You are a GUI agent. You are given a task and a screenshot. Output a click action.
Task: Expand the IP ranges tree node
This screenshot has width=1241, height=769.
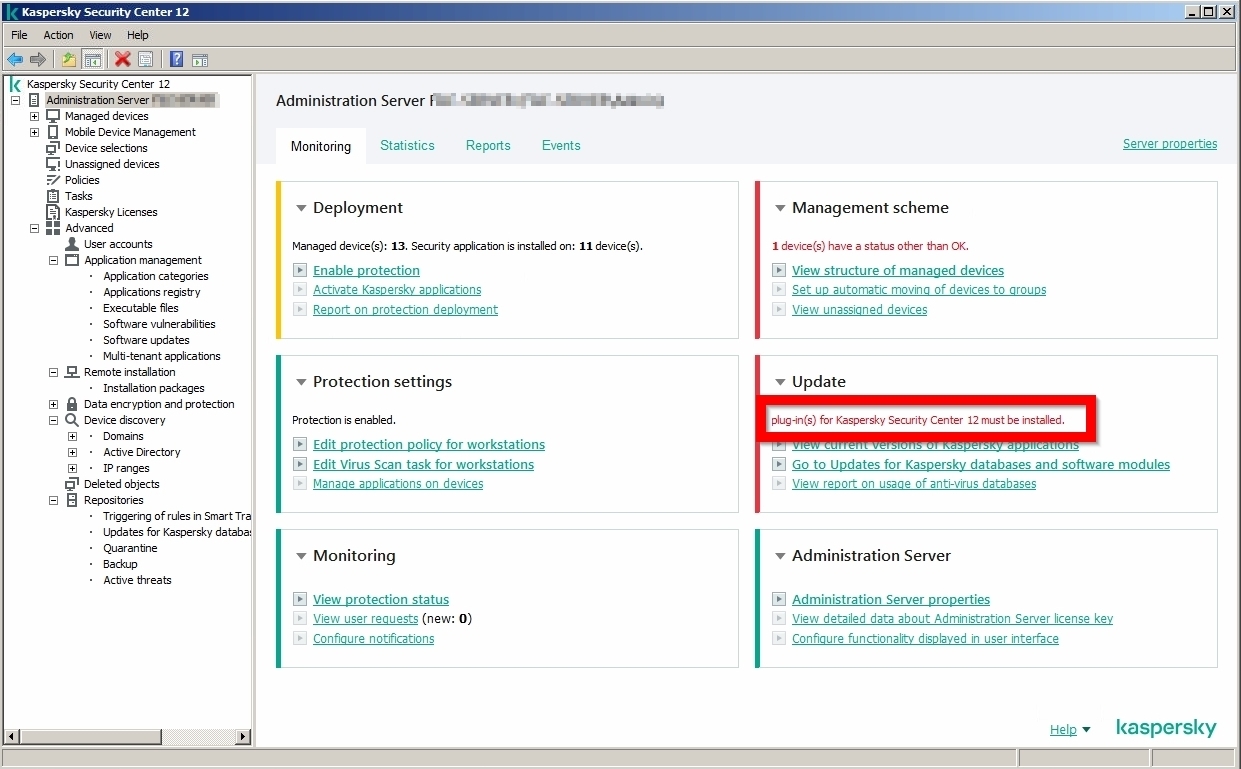tap(72, 468)
